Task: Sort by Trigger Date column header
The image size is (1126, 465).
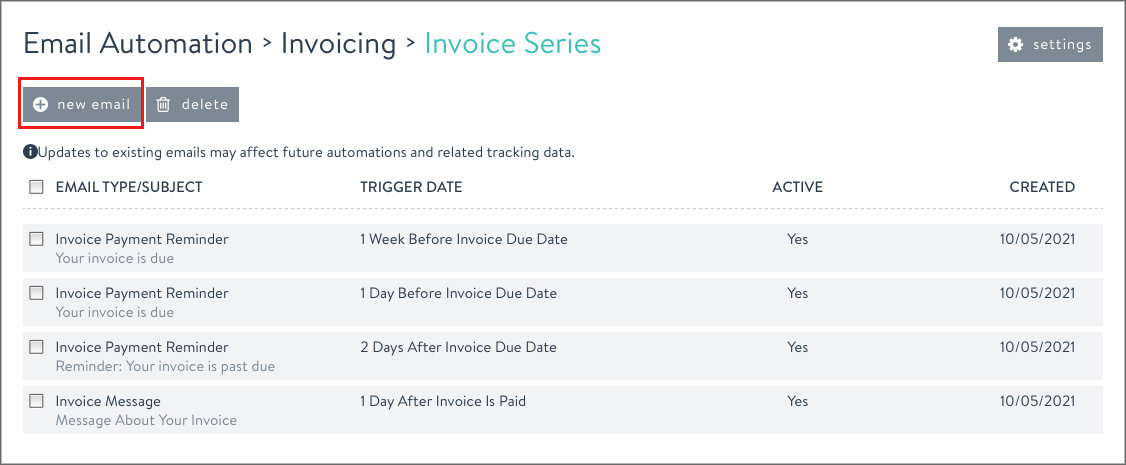Action: point(411,187)
